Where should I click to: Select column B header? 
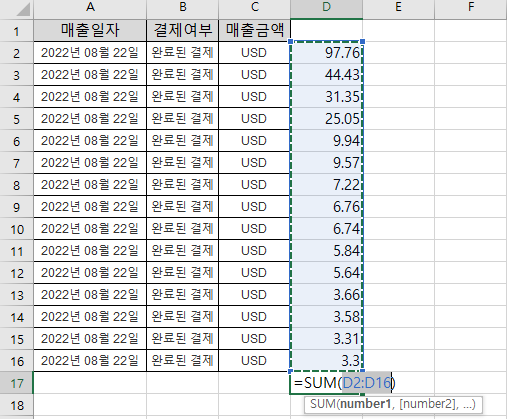coord(182,8)
